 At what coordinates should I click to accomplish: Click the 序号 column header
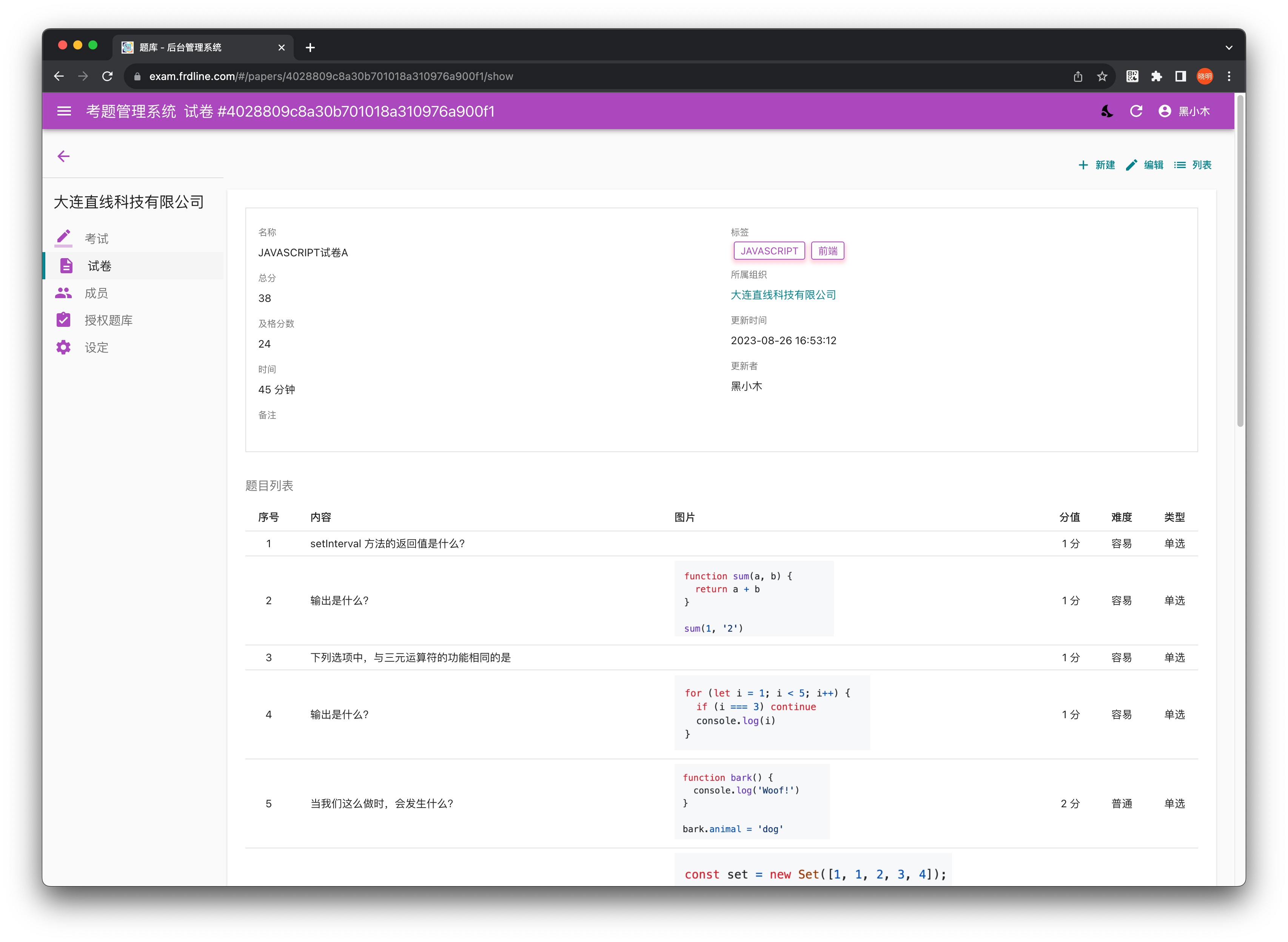tap(268, 517)
